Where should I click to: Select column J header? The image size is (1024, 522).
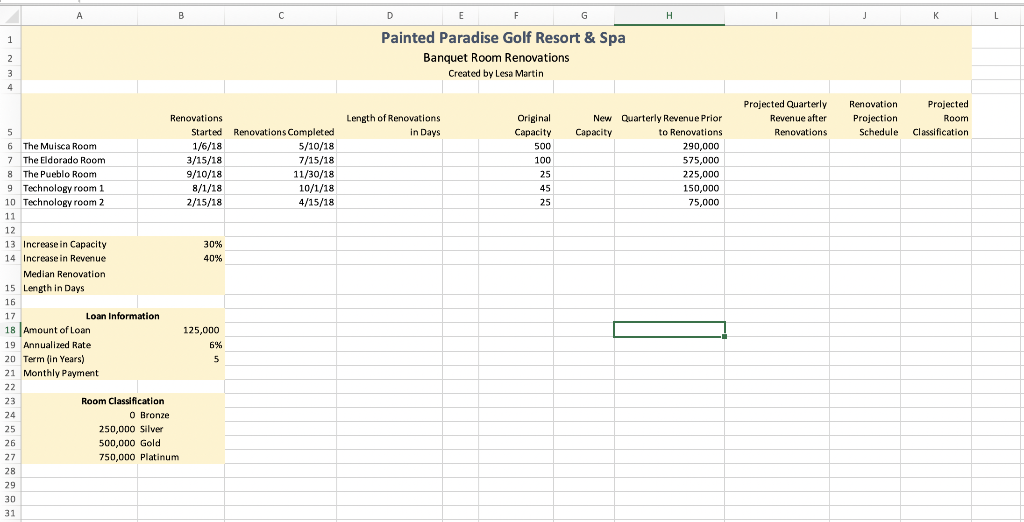click(x=865, y=16)
